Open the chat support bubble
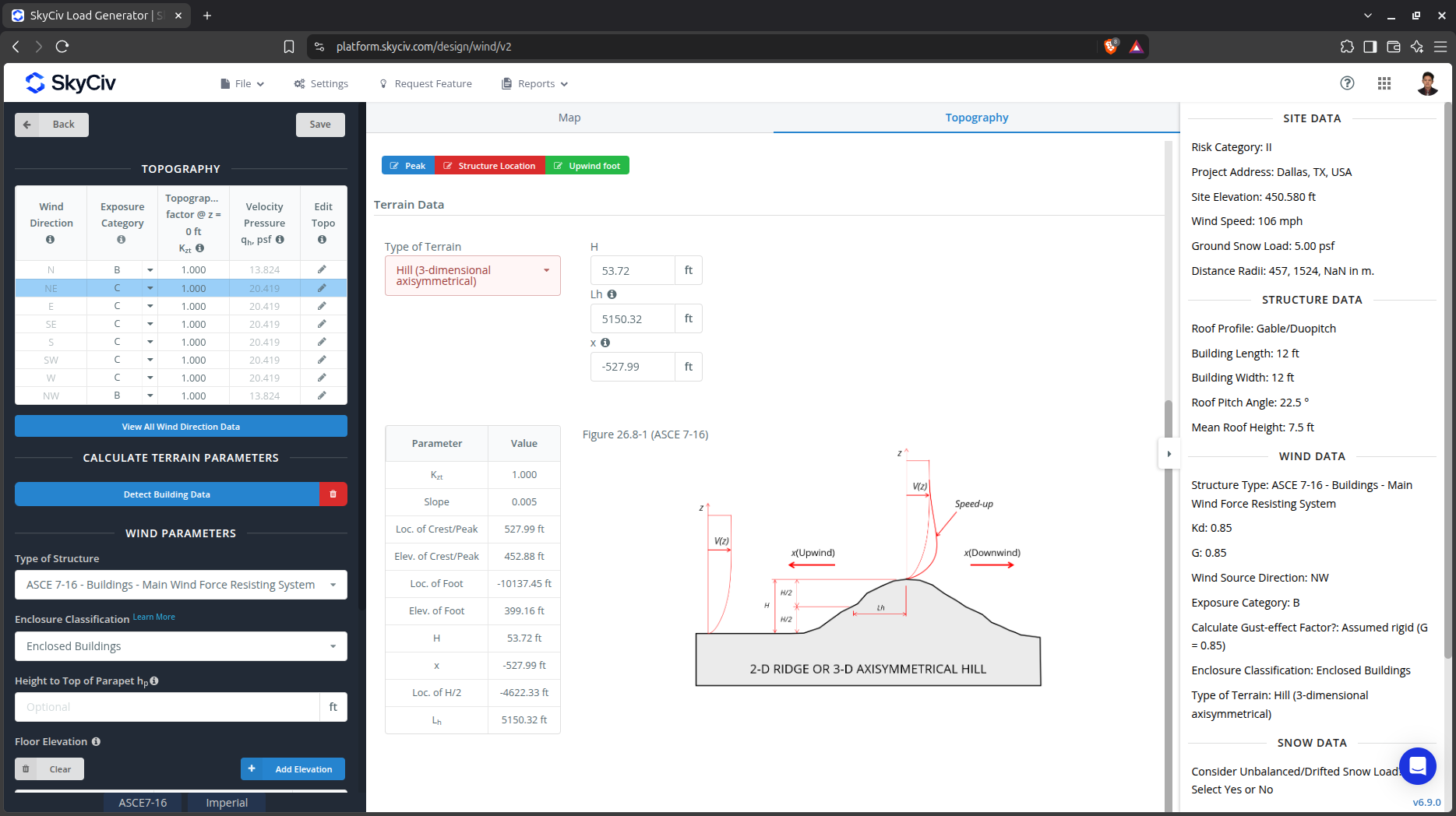This screenshot has height=816, width=1456. coord(1417,766)
